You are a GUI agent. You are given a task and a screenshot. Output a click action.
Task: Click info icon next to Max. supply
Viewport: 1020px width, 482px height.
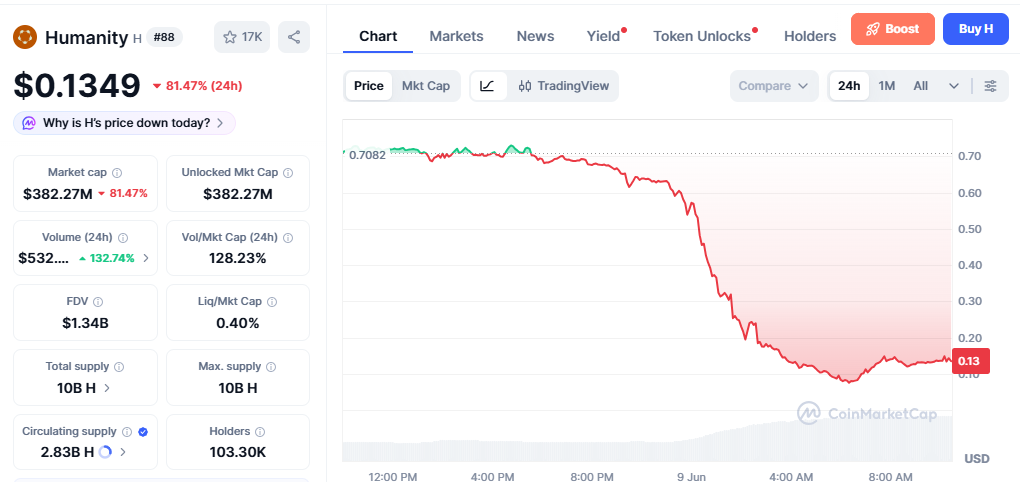click(272, 367)
